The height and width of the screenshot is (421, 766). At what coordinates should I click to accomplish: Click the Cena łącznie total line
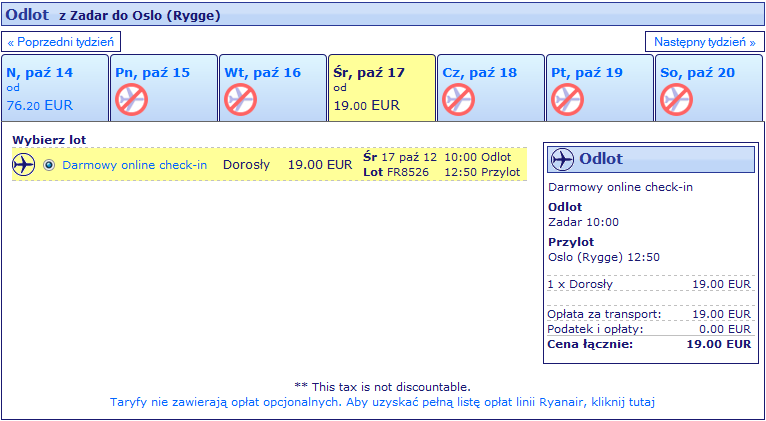[649, 344]
